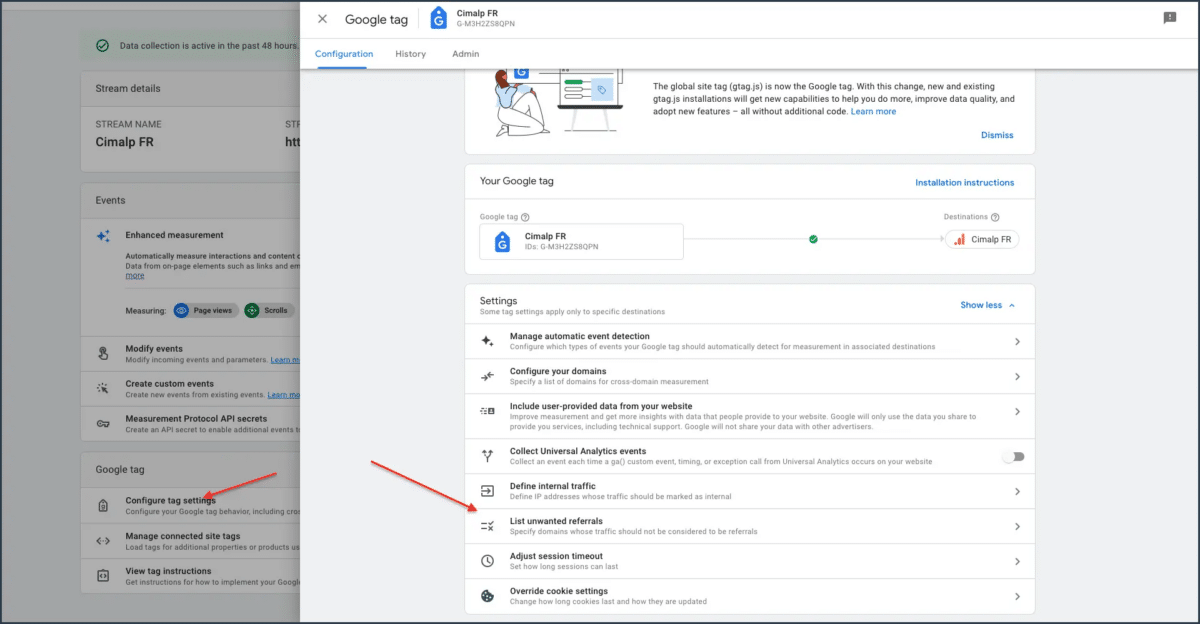Screen dimensions: 1200x624
Task: Click the Collect Universal Analytics events fork icon
Action: click(487, 456)
